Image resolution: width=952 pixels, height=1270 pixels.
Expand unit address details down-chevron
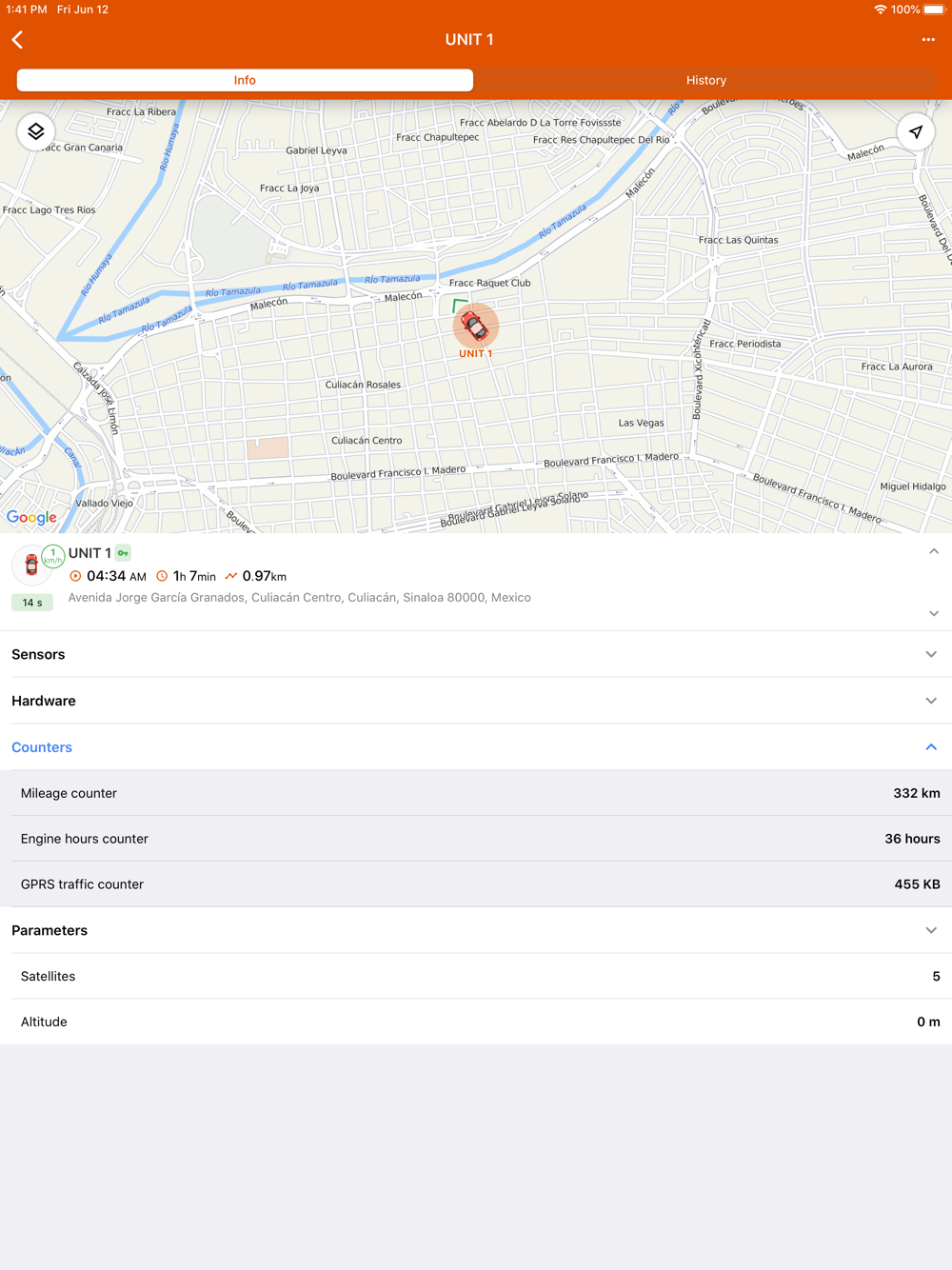click(934, 613)
